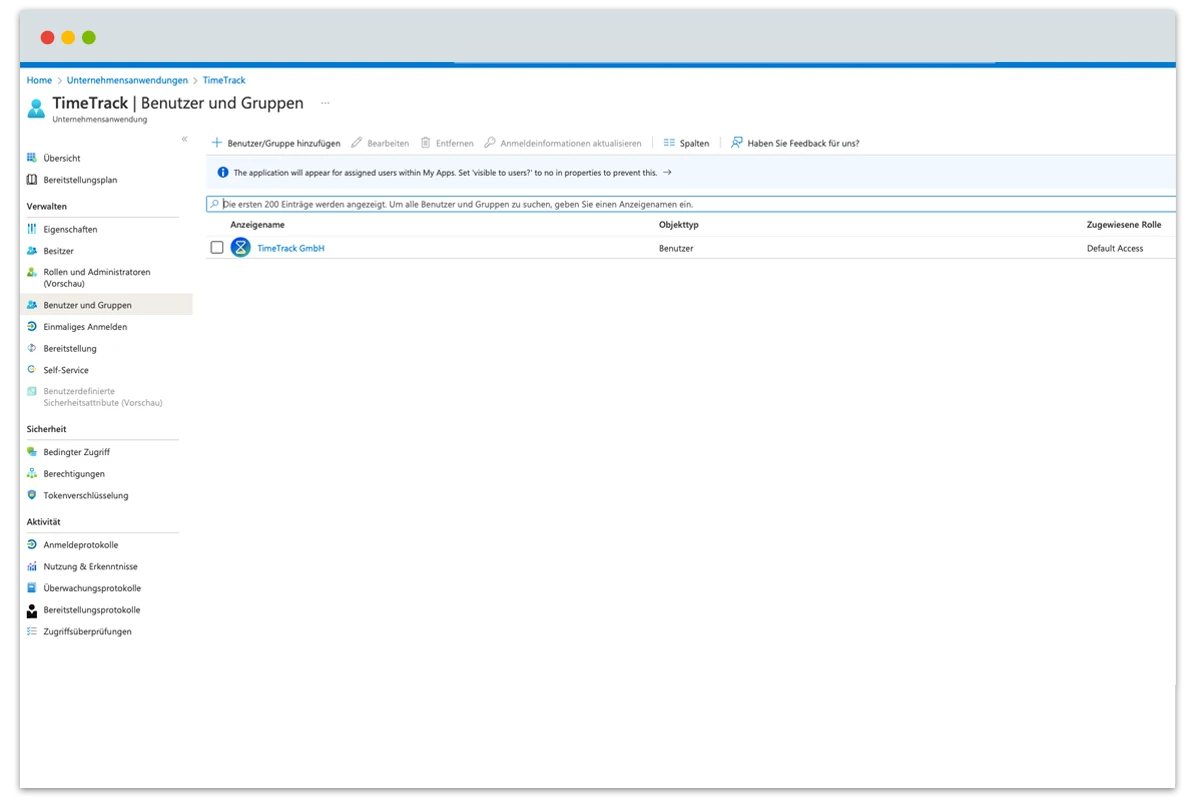Open Nutzung & Erkenntnisse chart icon
The width and height of the screenshot is (1200, 800).
[x=32, y=566]
